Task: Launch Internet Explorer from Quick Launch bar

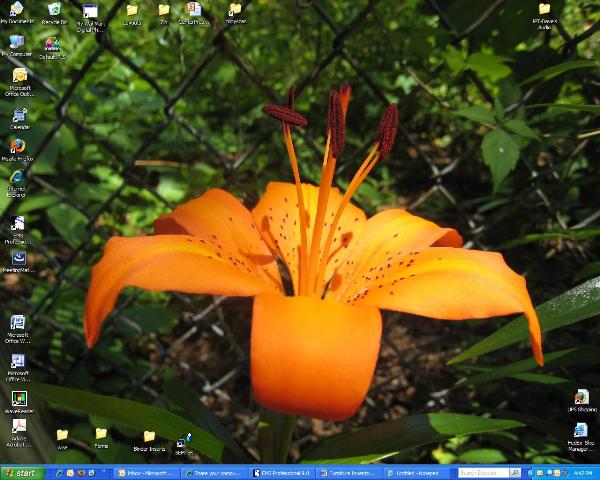Action: pyautogui.click(x=59, y=473)
